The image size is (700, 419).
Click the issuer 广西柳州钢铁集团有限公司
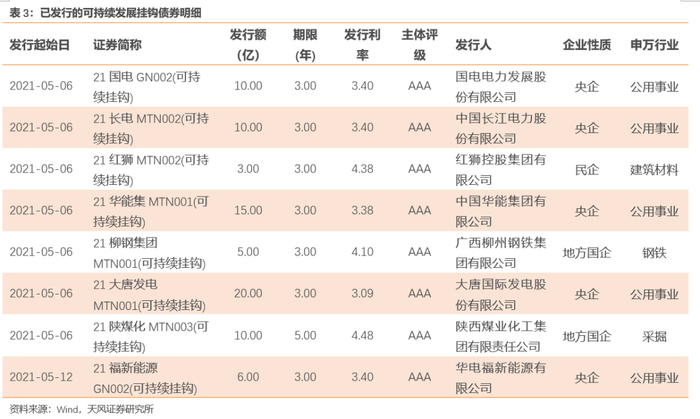[x=500, y=253]
